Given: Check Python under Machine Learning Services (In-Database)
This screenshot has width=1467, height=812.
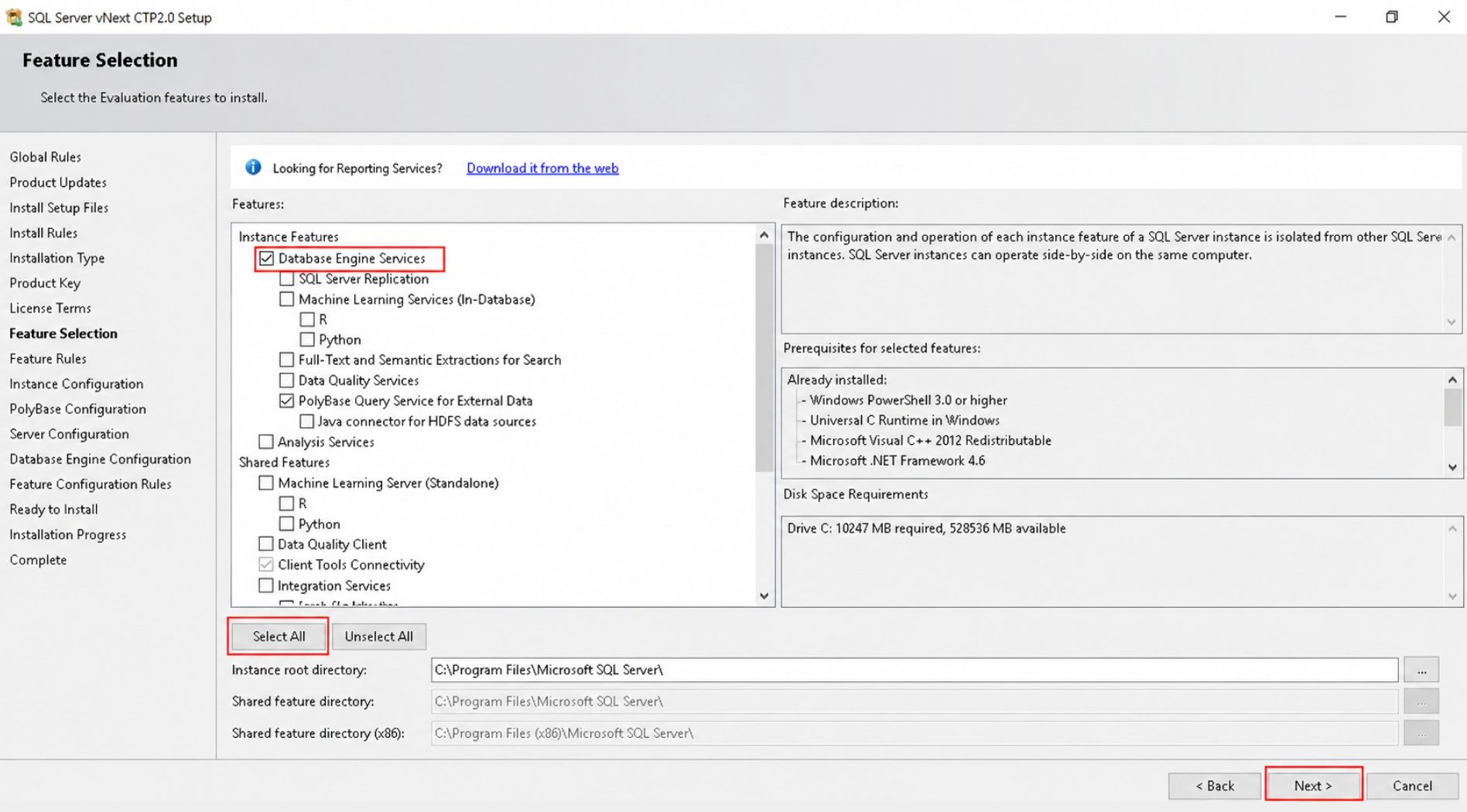Looking at the screenshot, I should click(307, 339).
